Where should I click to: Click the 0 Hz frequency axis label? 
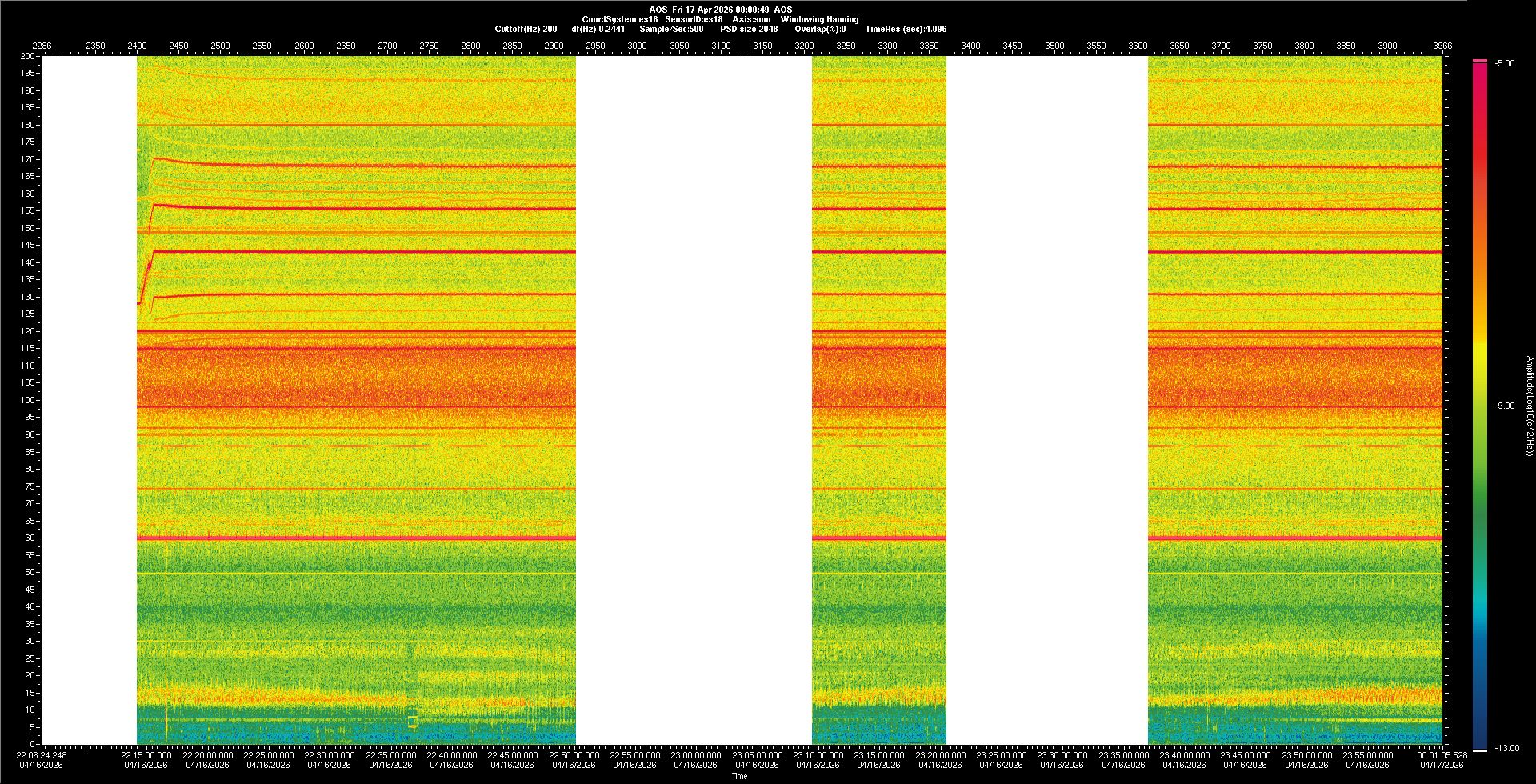tap(32, 745)
